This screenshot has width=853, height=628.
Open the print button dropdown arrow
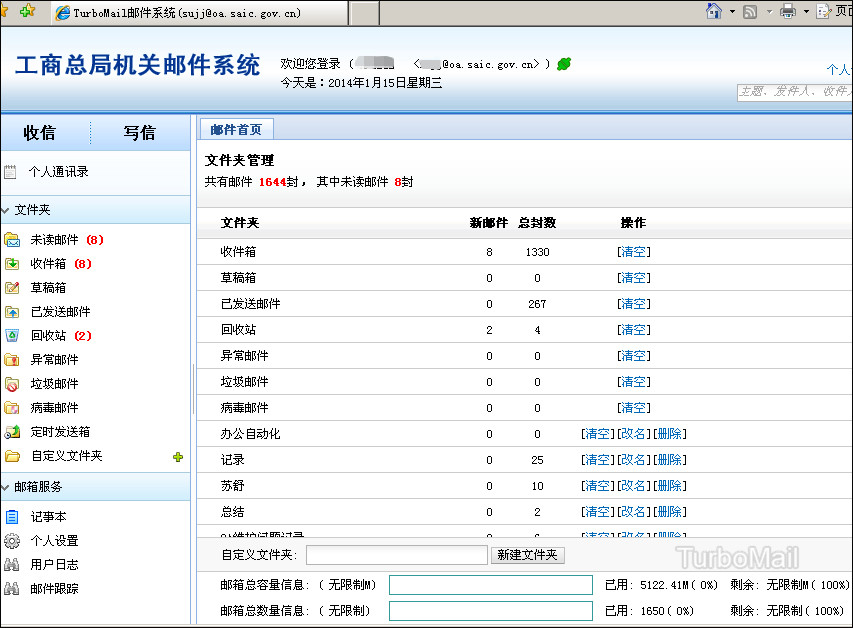click(x=805, y=12)
